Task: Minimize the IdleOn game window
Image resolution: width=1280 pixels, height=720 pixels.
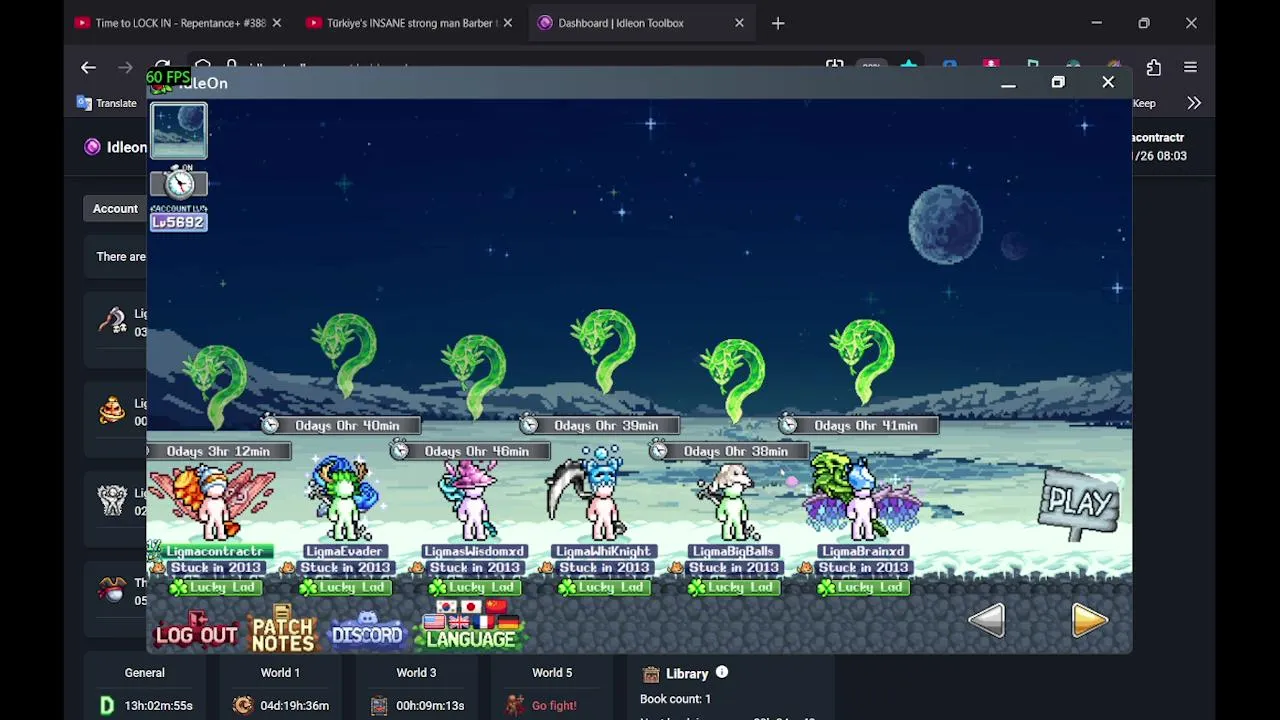Action: [x=1008, y=83]
